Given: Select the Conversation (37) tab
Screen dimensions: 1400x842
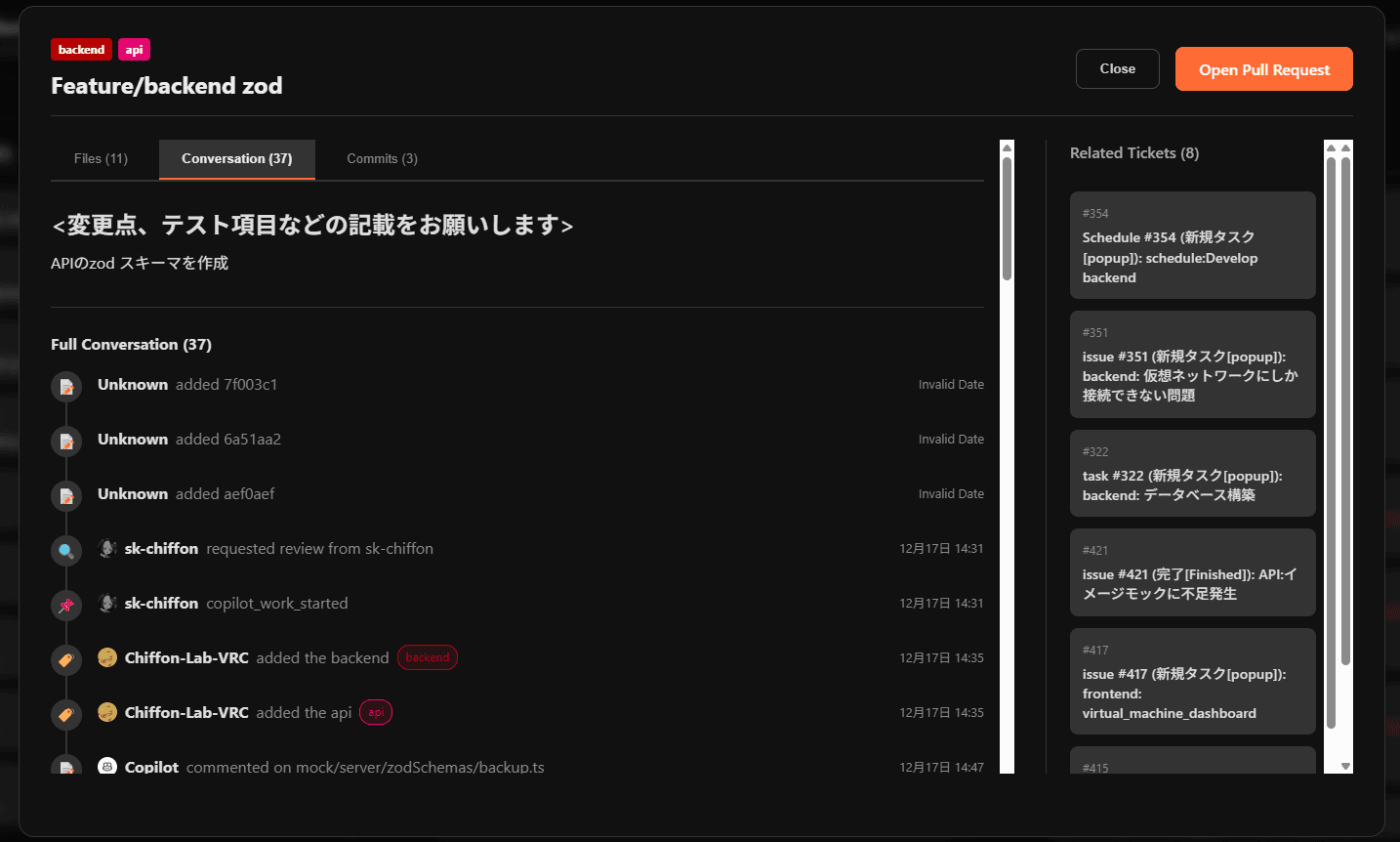Looking at the screenshot, I should (236, 159).
